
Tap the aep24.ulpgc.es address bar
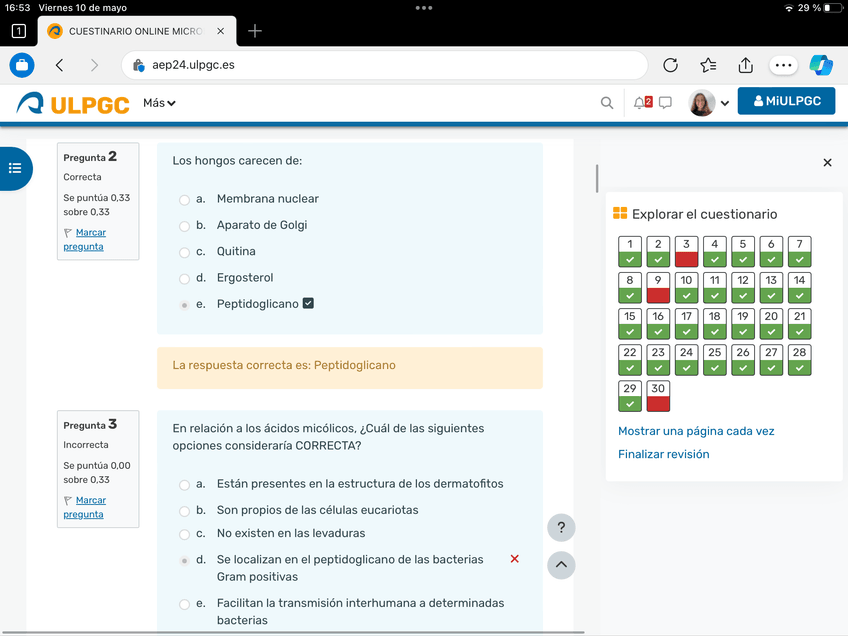385,65
